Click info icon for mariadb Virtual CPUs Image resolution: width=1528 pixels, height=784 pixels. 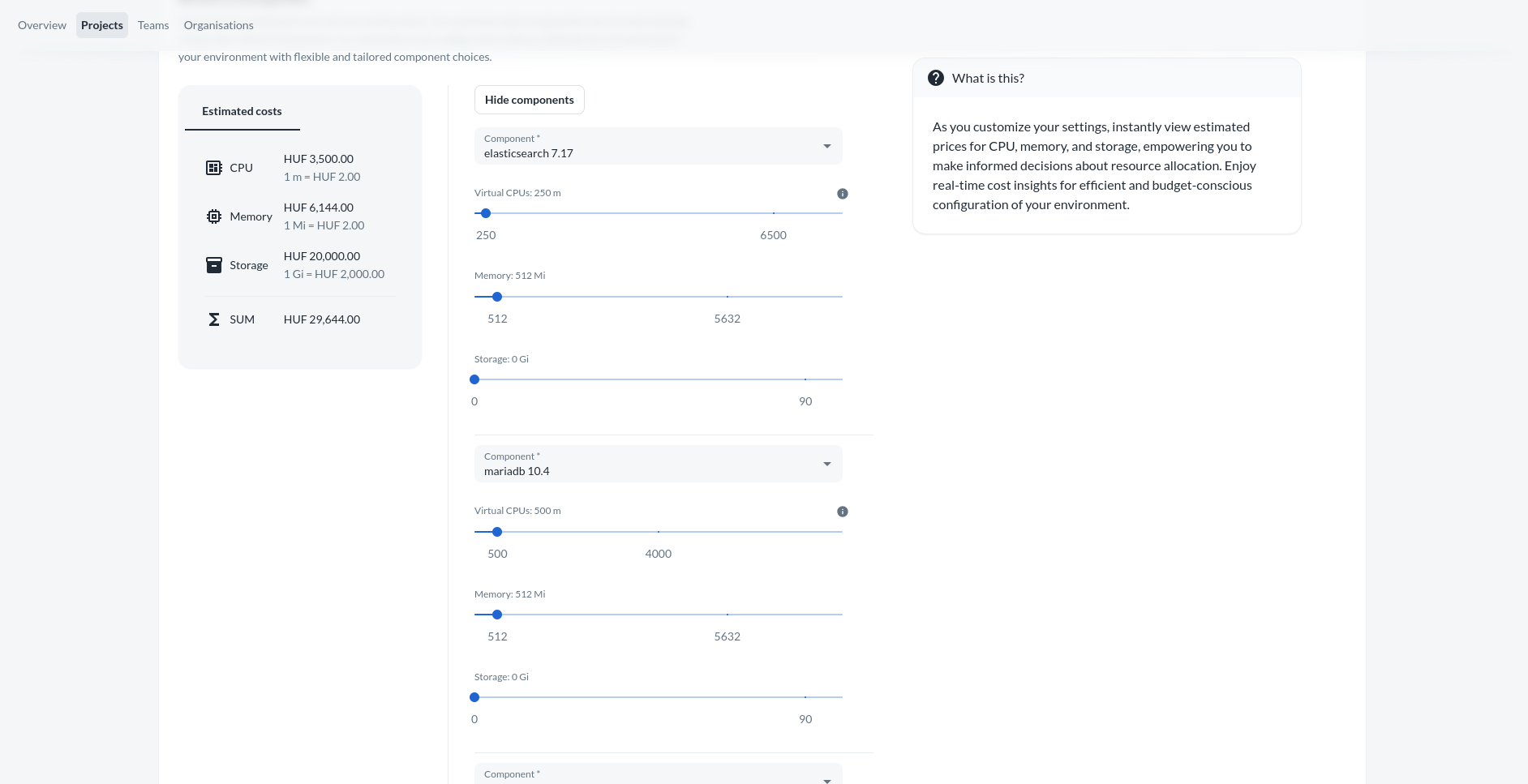coord(842,512)
